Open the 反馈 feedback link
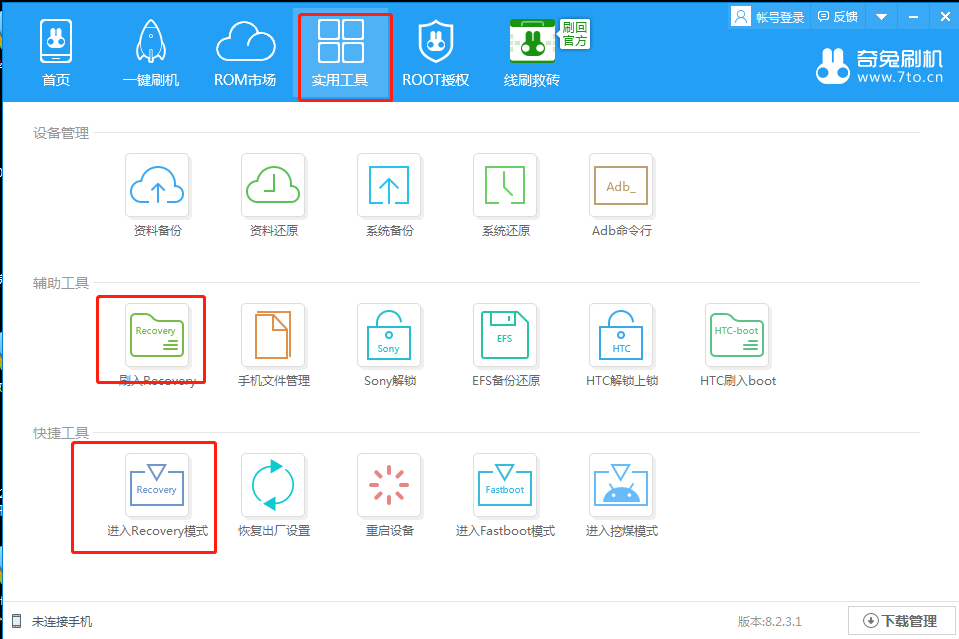The height and width of the screenshot is (639, 959). click(x=838, y=17)
